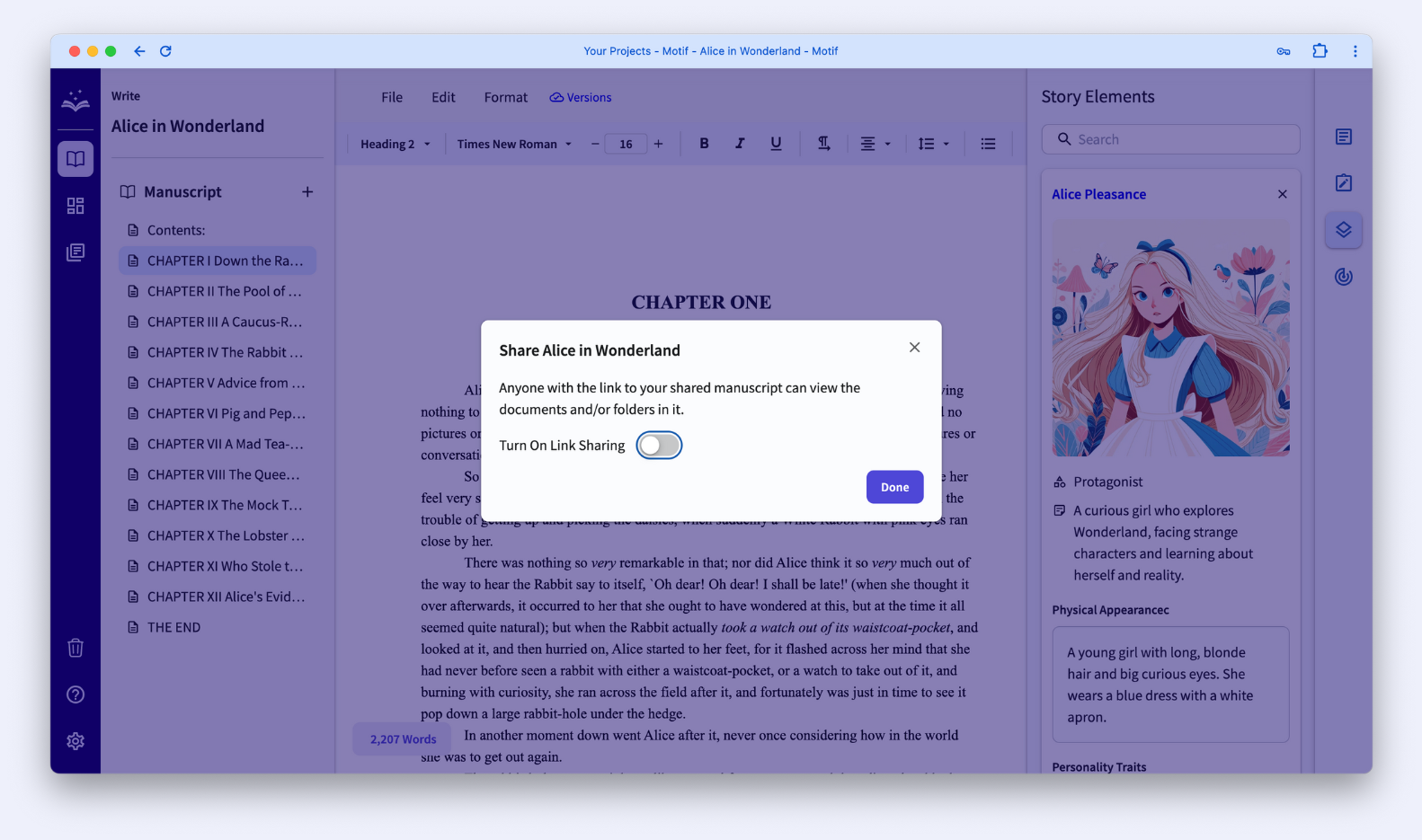This screenshot has height=840, width=1422.
Task: Click the text direction paragraph icon
Action: pos(823,144)
